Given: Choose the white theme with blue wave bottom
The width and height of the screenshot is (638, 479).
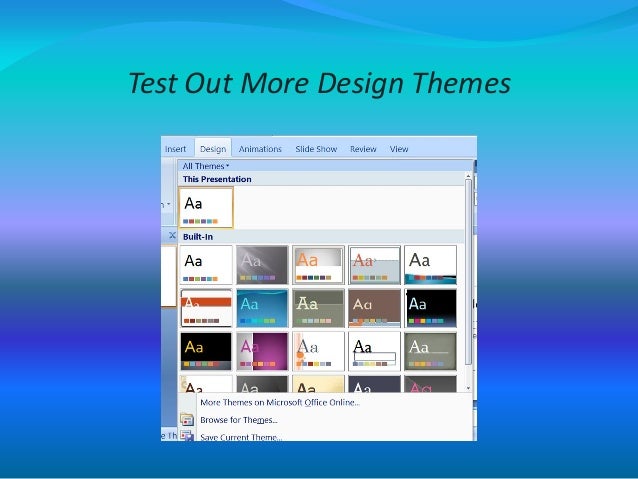Looking at the screenshot, I should 430,265.
